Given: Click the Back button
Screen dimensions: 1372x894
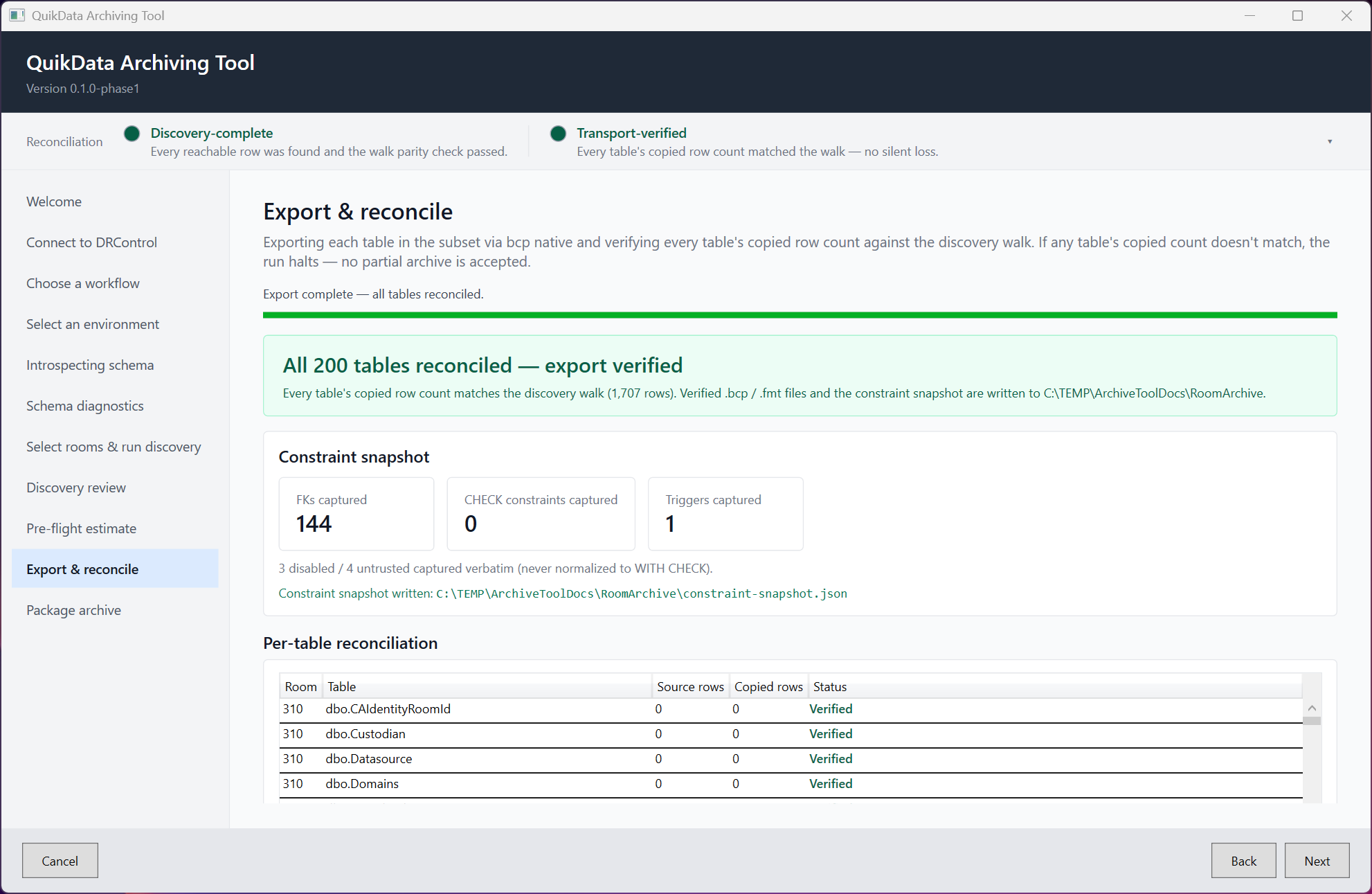Looking at the screenshot, I should [1243, 861].
